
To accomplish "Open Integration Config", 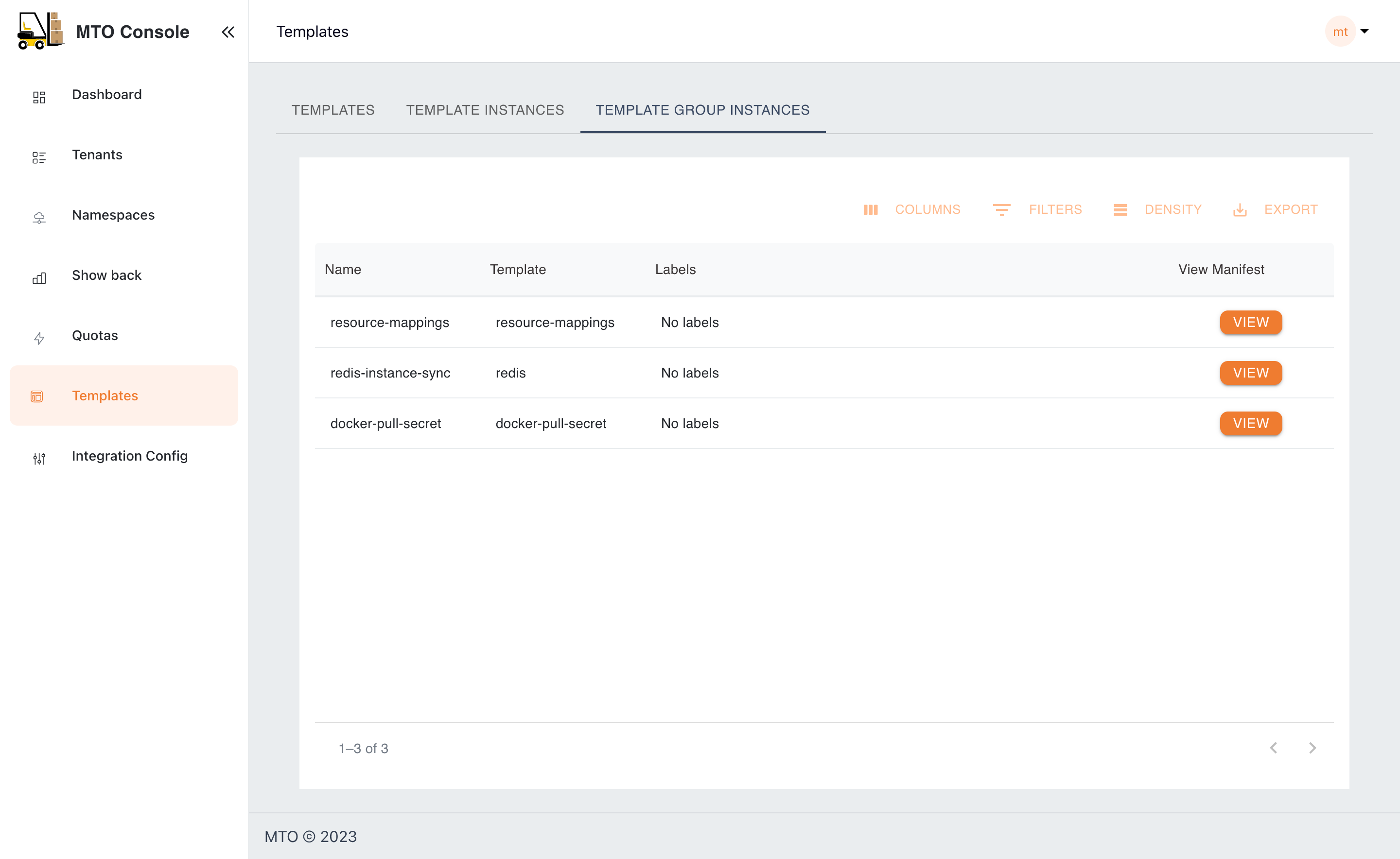I will (124, 456).
